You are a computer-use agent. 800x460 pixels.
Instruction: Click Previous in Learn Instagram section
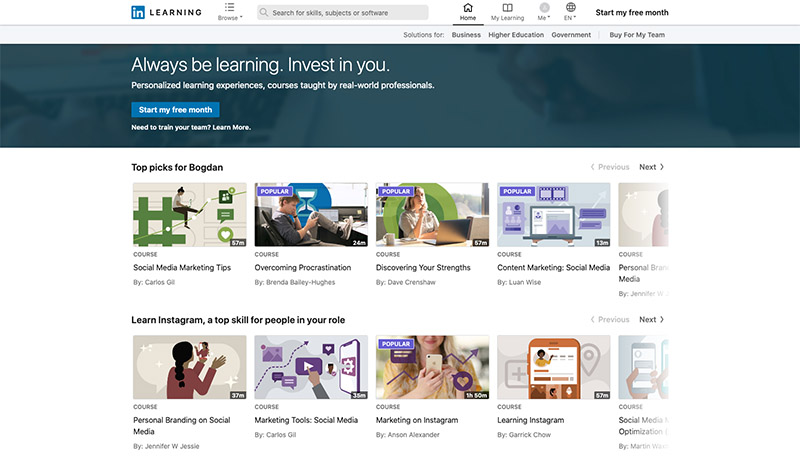coord(610,319)
